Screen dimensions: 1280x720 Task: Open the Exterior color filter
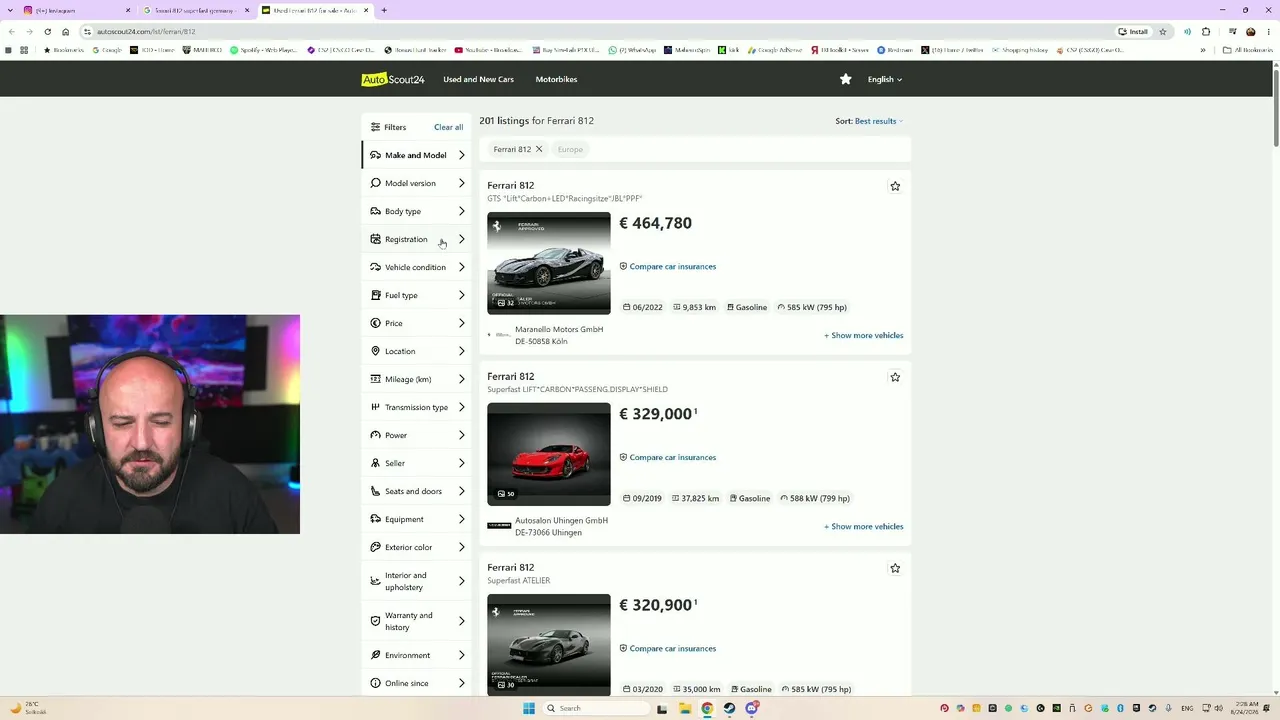click(x=417, y=547)
